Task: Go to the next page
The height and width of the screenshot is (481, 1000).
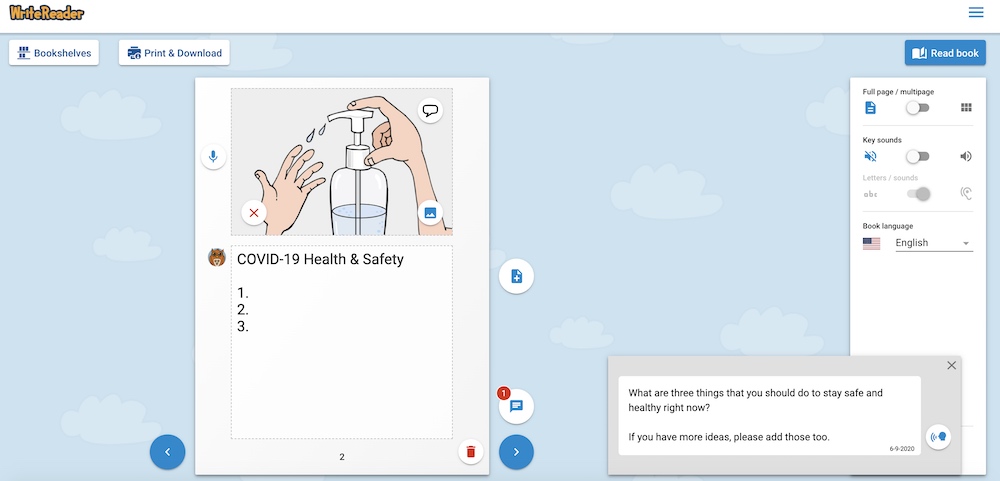Action: (x=516, y=452)
